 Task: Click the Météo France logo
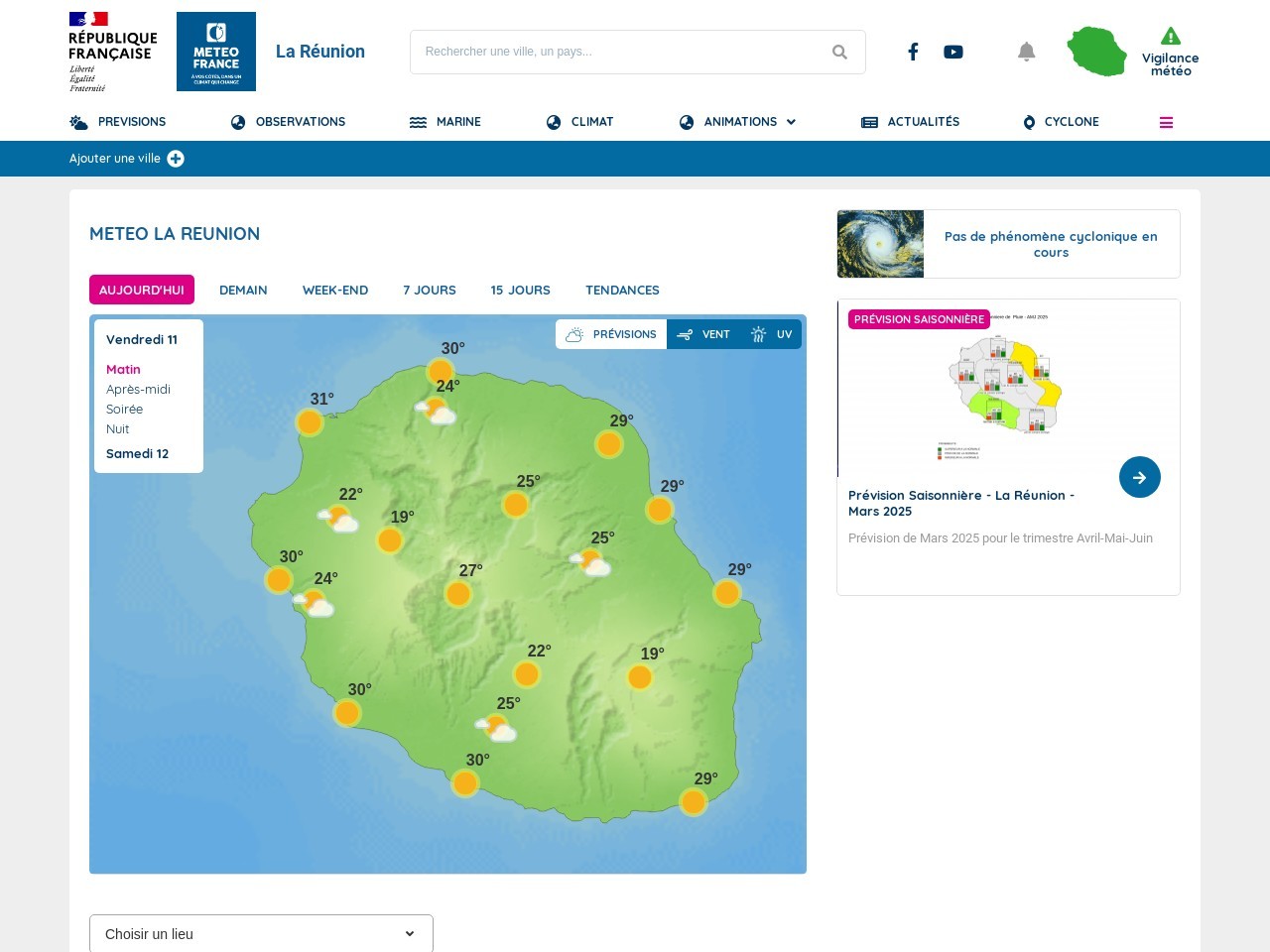216,52
